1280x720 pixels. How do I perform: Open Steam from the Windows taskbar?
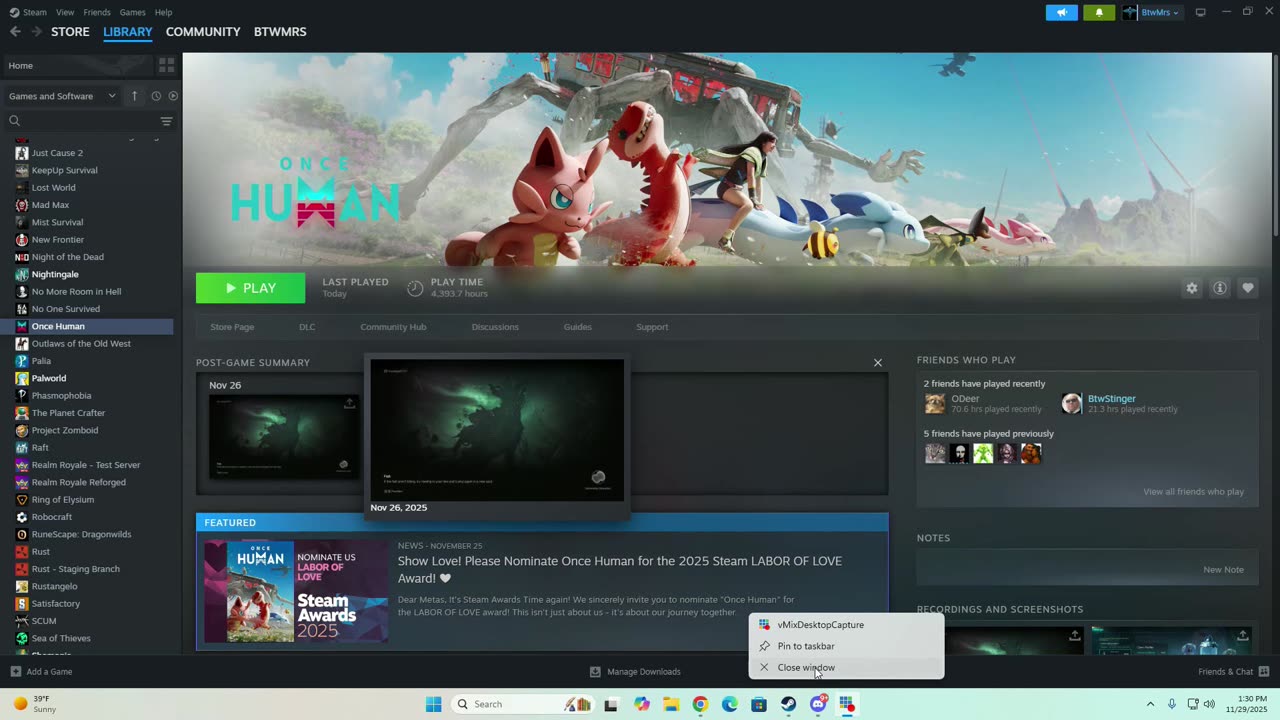788,704
